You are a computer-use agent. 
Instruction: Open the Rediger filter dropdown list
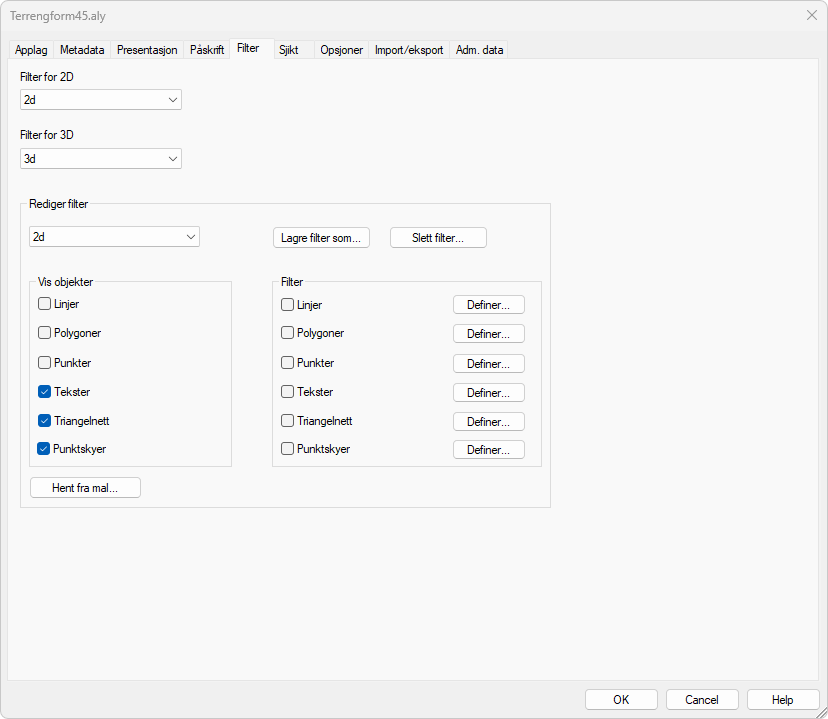(114, 237)
